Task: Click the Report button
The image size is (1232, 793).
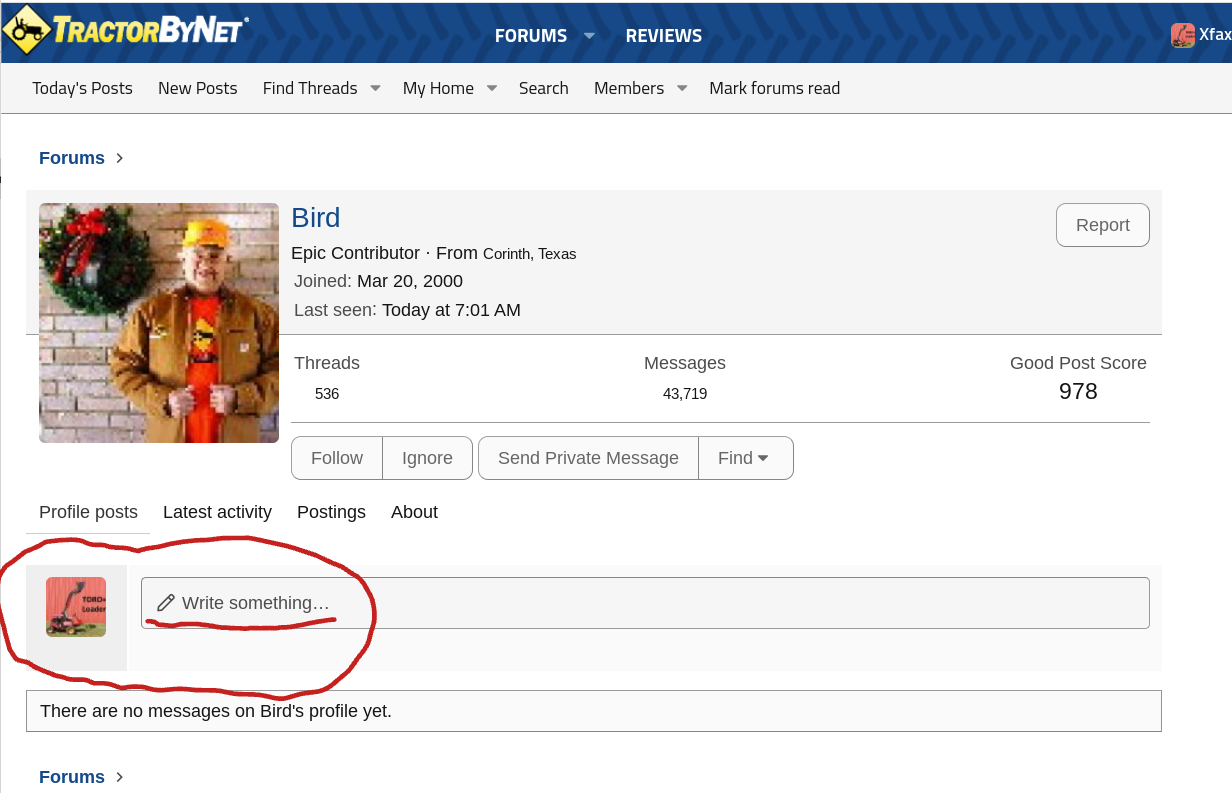Action: pyautogui.click(x=1103, y=225)
